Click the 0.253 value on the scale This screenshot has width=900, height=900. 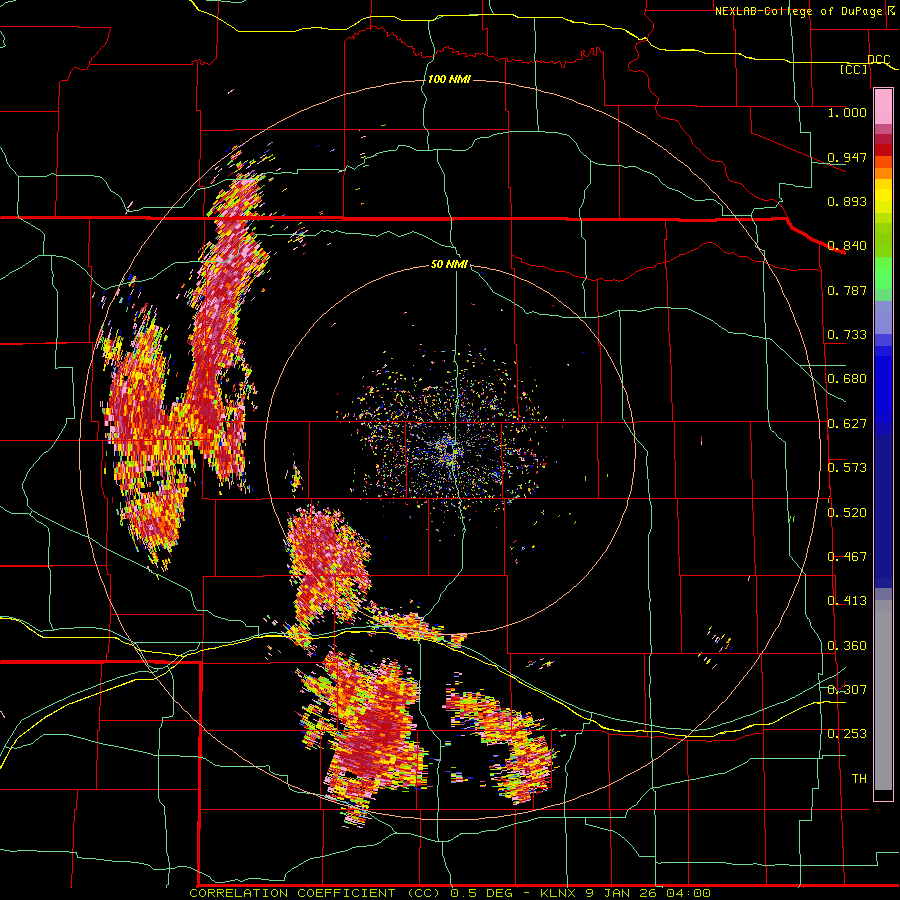[x=847, y=734]
